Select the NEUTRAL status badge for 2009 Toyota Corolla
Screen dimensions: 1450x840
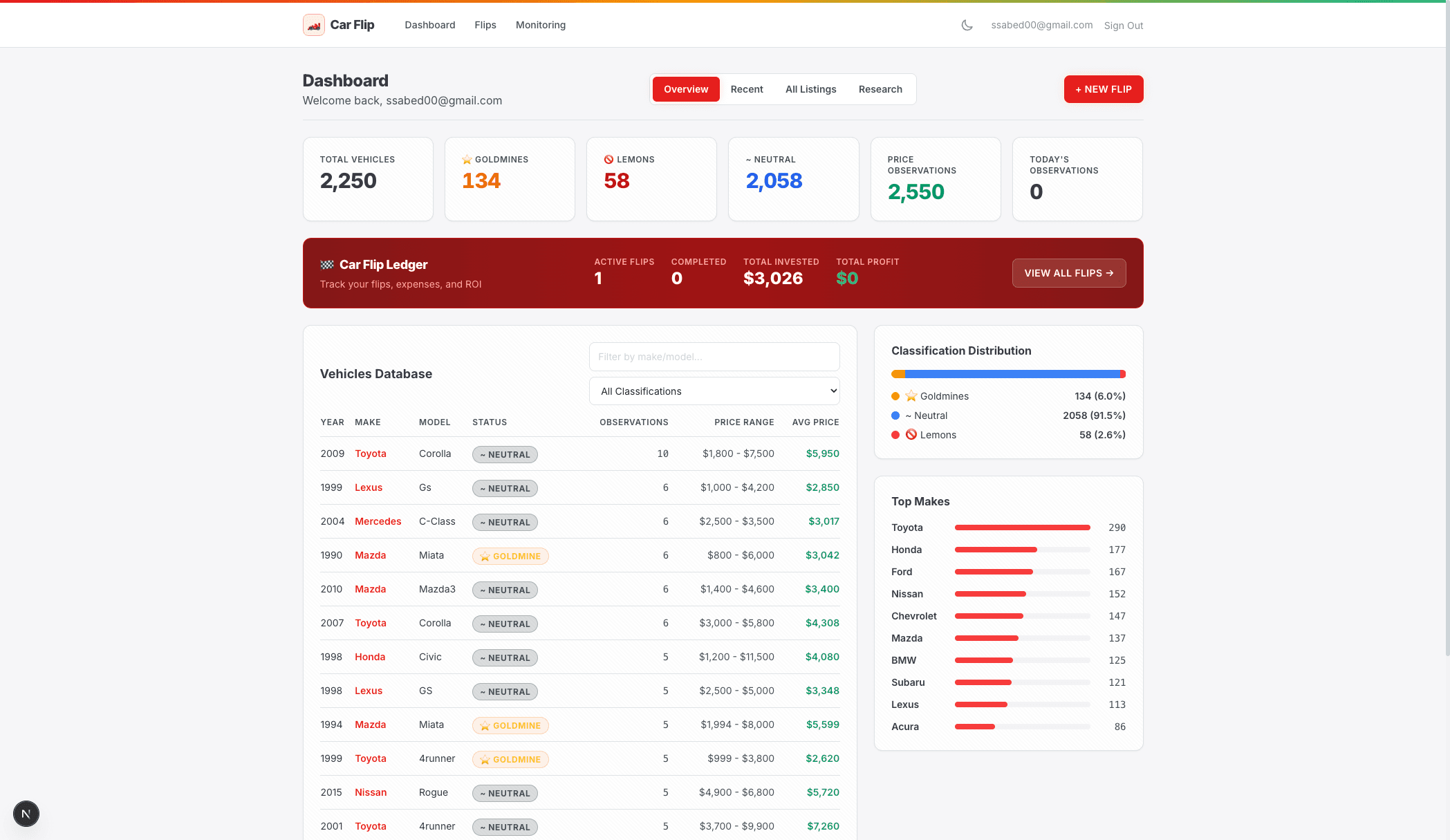tap(505, 454)
